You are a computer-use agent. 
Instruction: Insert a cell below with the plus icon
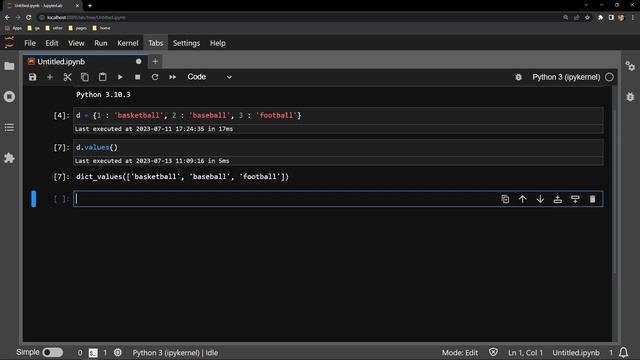click(50, 77)
